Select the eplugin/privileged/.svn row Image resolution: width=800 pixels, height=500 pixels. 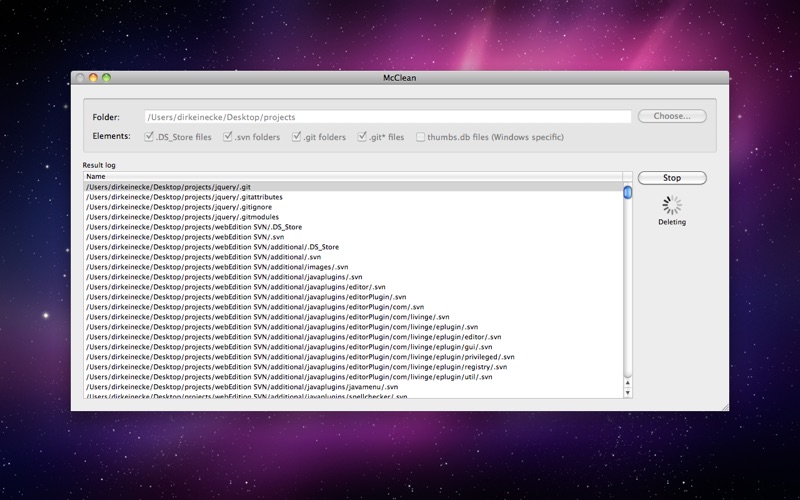tap(353, 357)
